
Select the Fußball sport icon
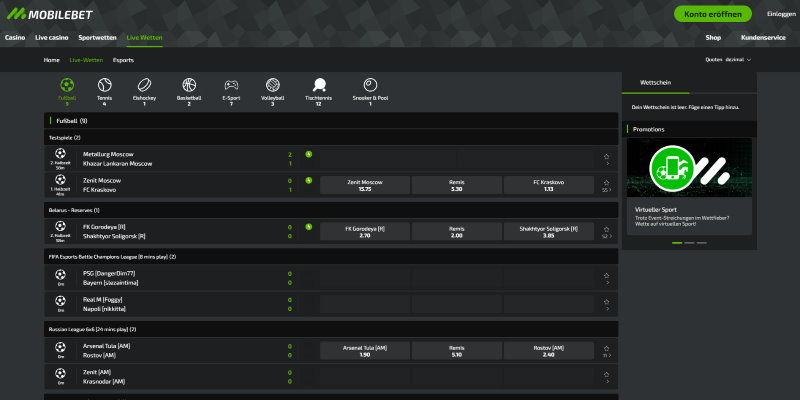[x=67, y=85]
